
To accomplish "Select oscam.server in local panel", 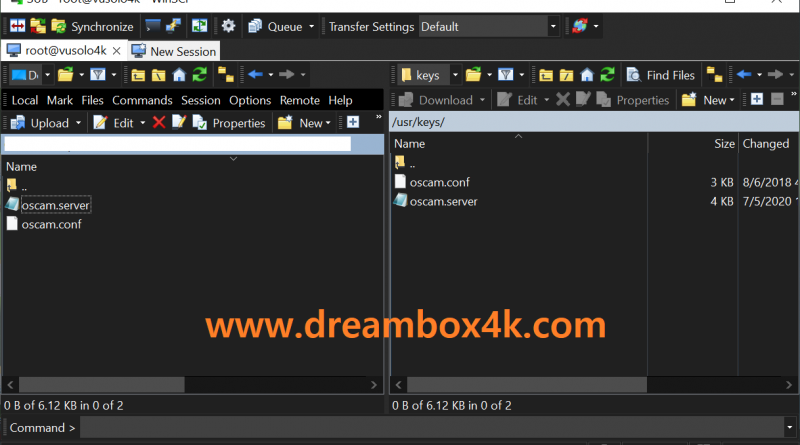I will [x=56, y=205].
